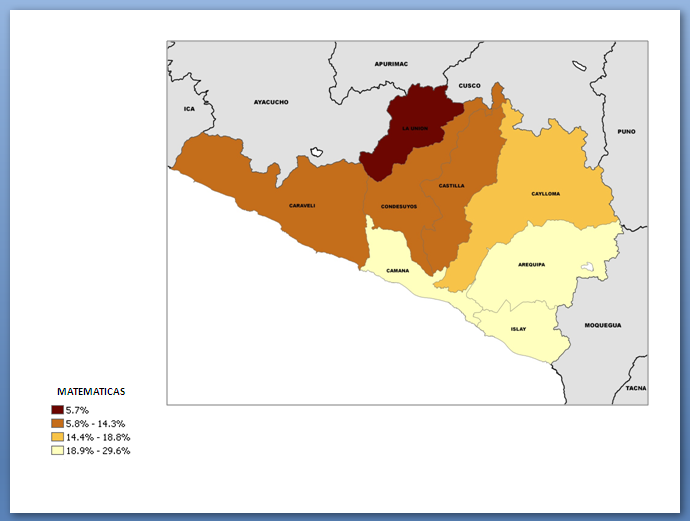Viewport: 690px width, 521px height.
Task: Click the dark red 5.7% legend swatch
Action: click(x=57, y=410)
